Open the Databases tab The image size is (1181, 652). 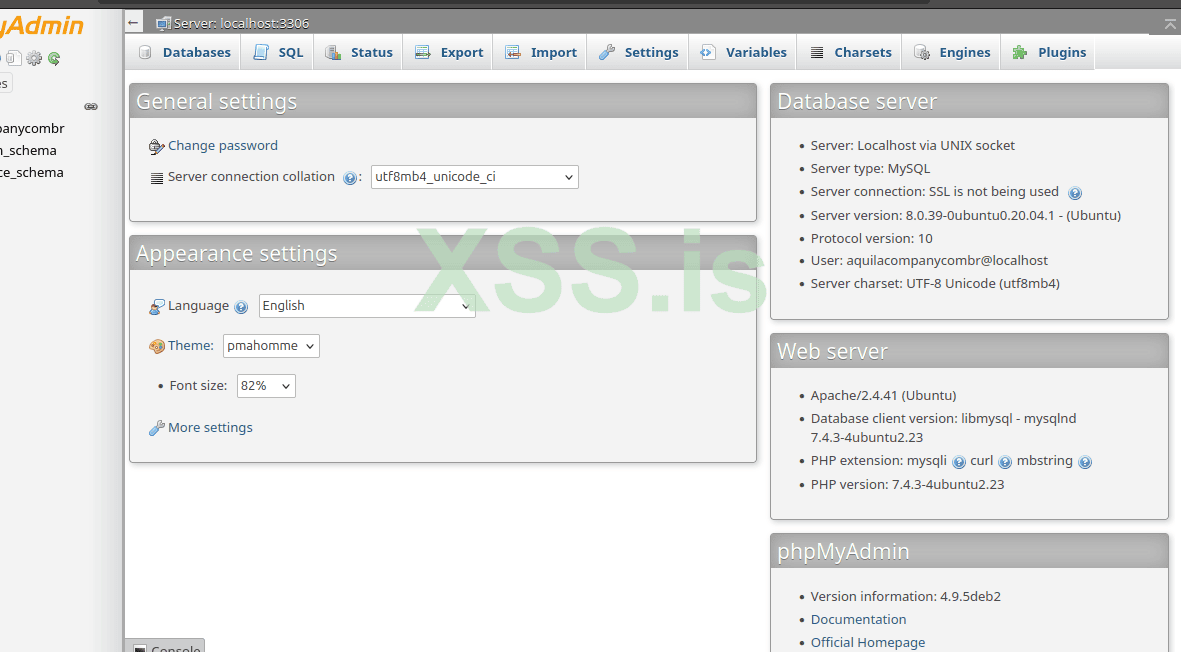pos(185,52)
